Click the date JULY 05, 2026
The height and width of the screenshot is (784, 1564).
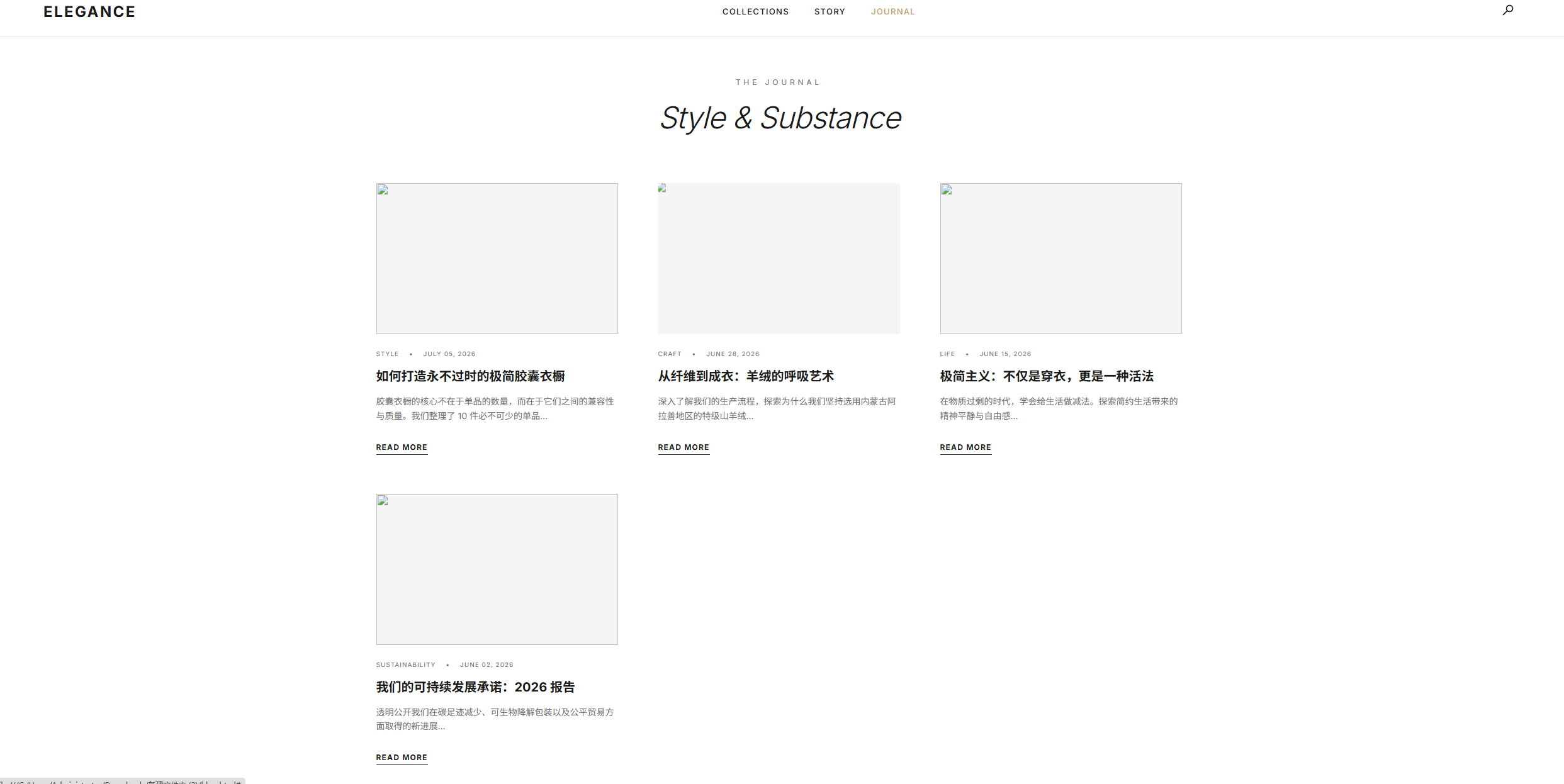[x=449, y=354]
